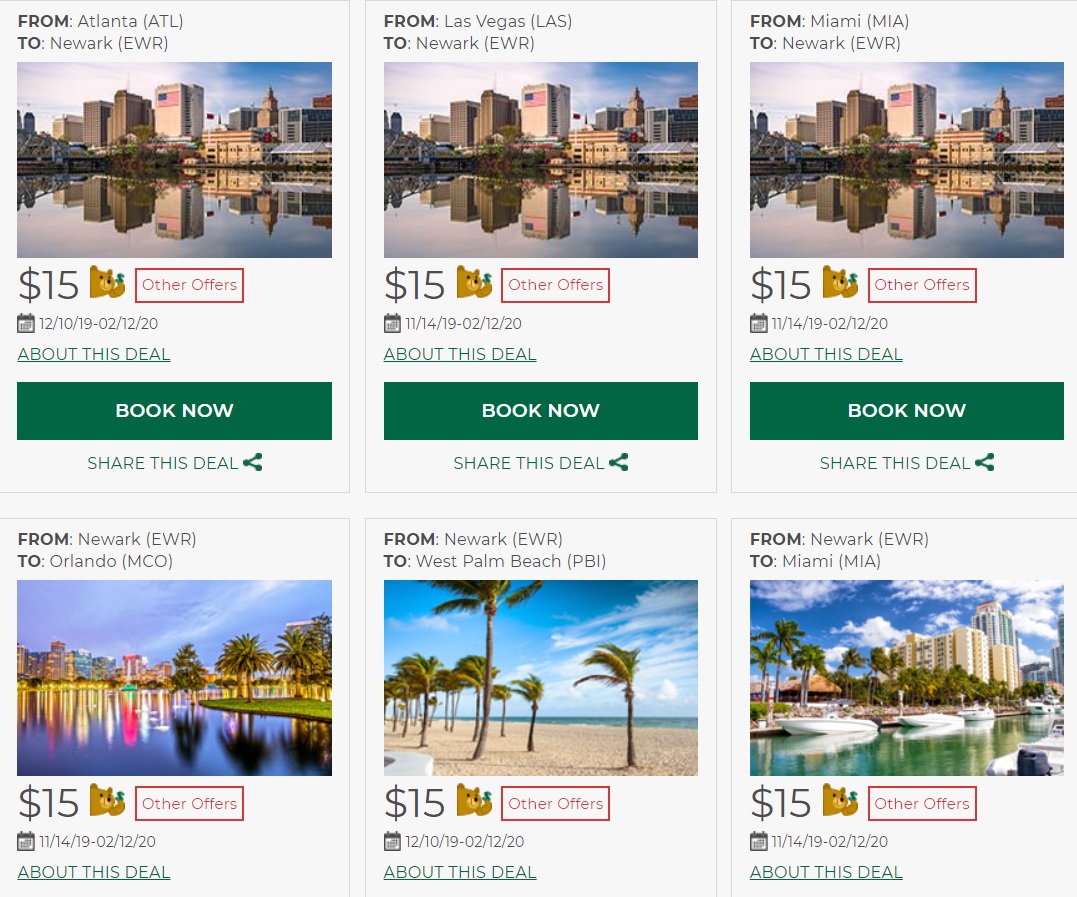The width and height of the screenshot is (1077, 897).
Task: Book the Miami to Newark flight
Action: pos(907,411)
